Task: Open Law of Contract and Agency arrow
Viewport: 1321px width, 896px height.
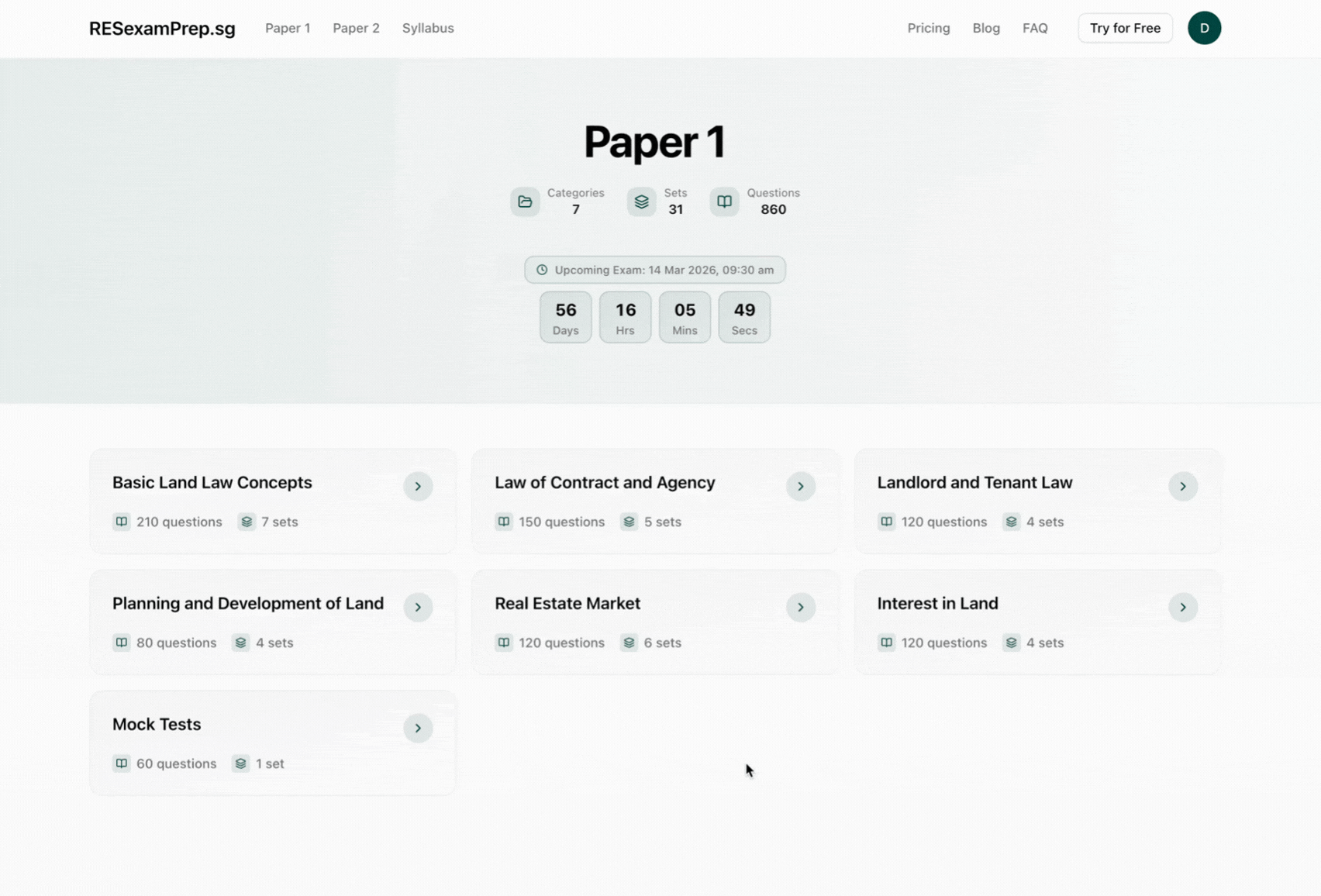Action: pos(800,486)
